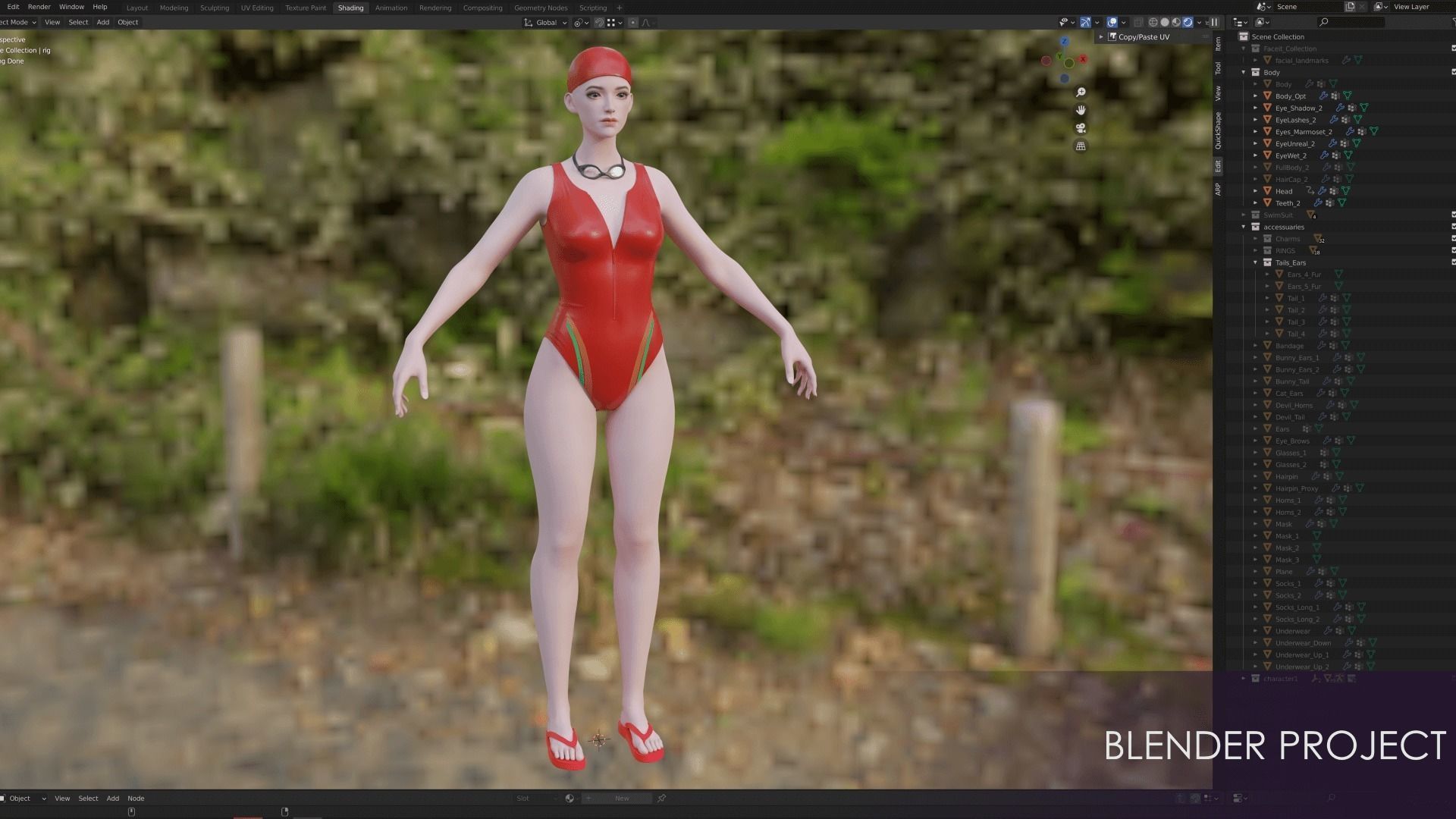Click the New material button
This screenshot has width=1456, height=819.
(x=622, y=798)
